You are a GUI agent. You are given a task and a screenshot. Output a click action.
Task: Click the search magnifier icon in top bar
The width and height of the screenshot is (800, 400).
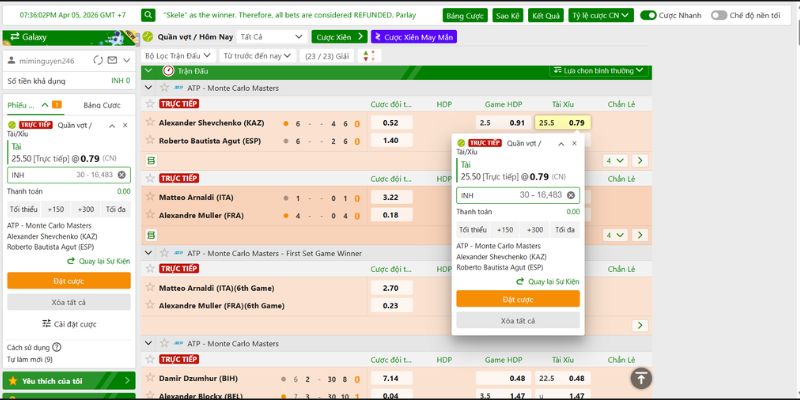click(x=148, y=16)
